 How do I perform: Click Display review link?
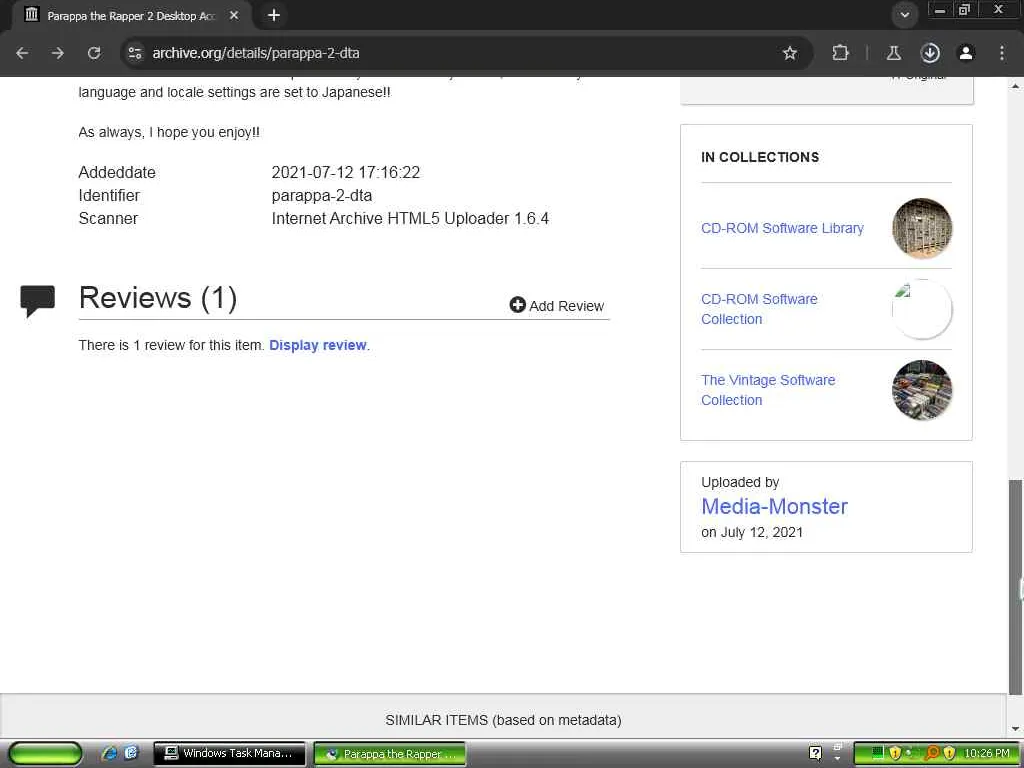click(x=317, y=345)
